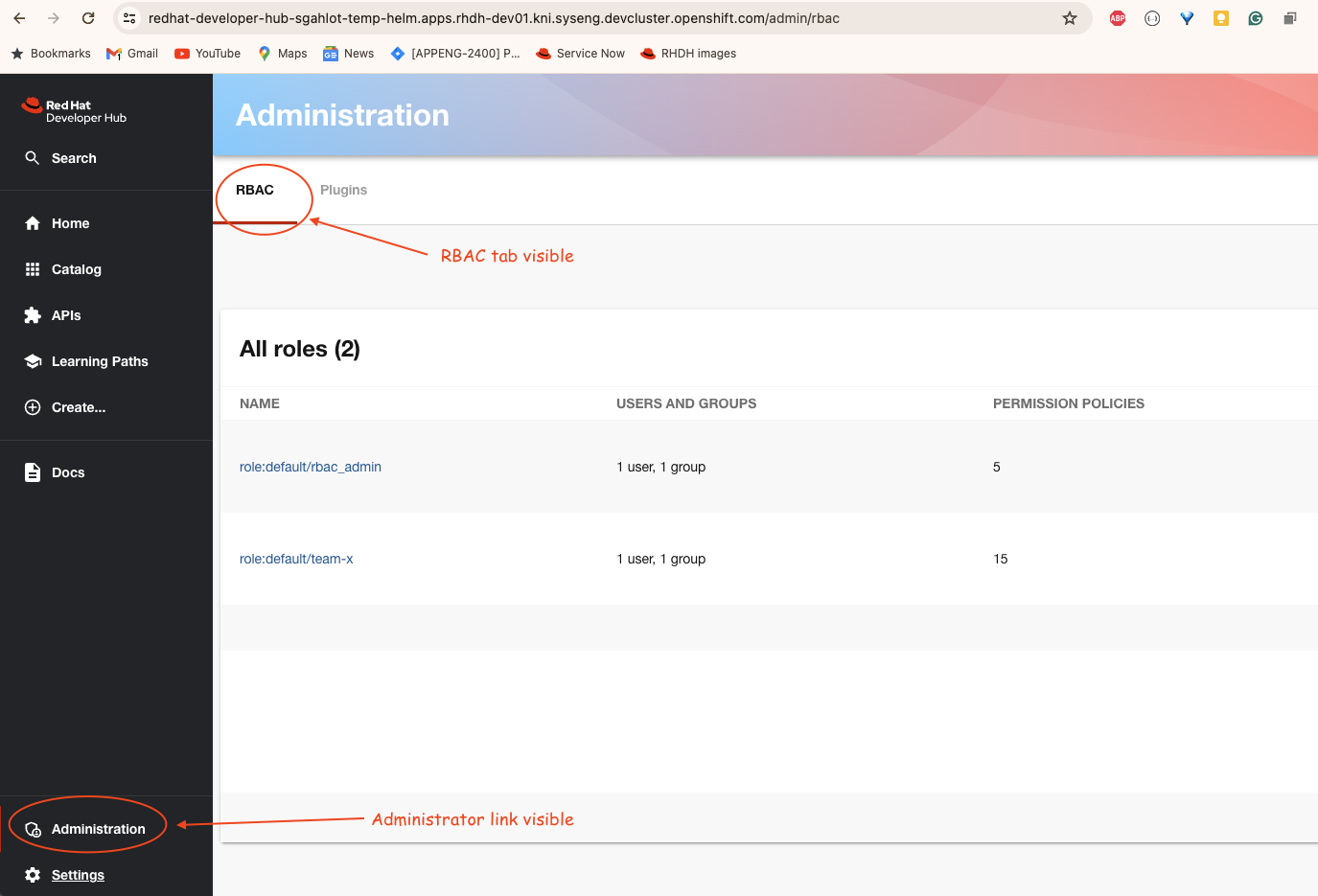
Task: Open Catalog in the sidebar
Action: pyautogui.click(x=77, y=269)
